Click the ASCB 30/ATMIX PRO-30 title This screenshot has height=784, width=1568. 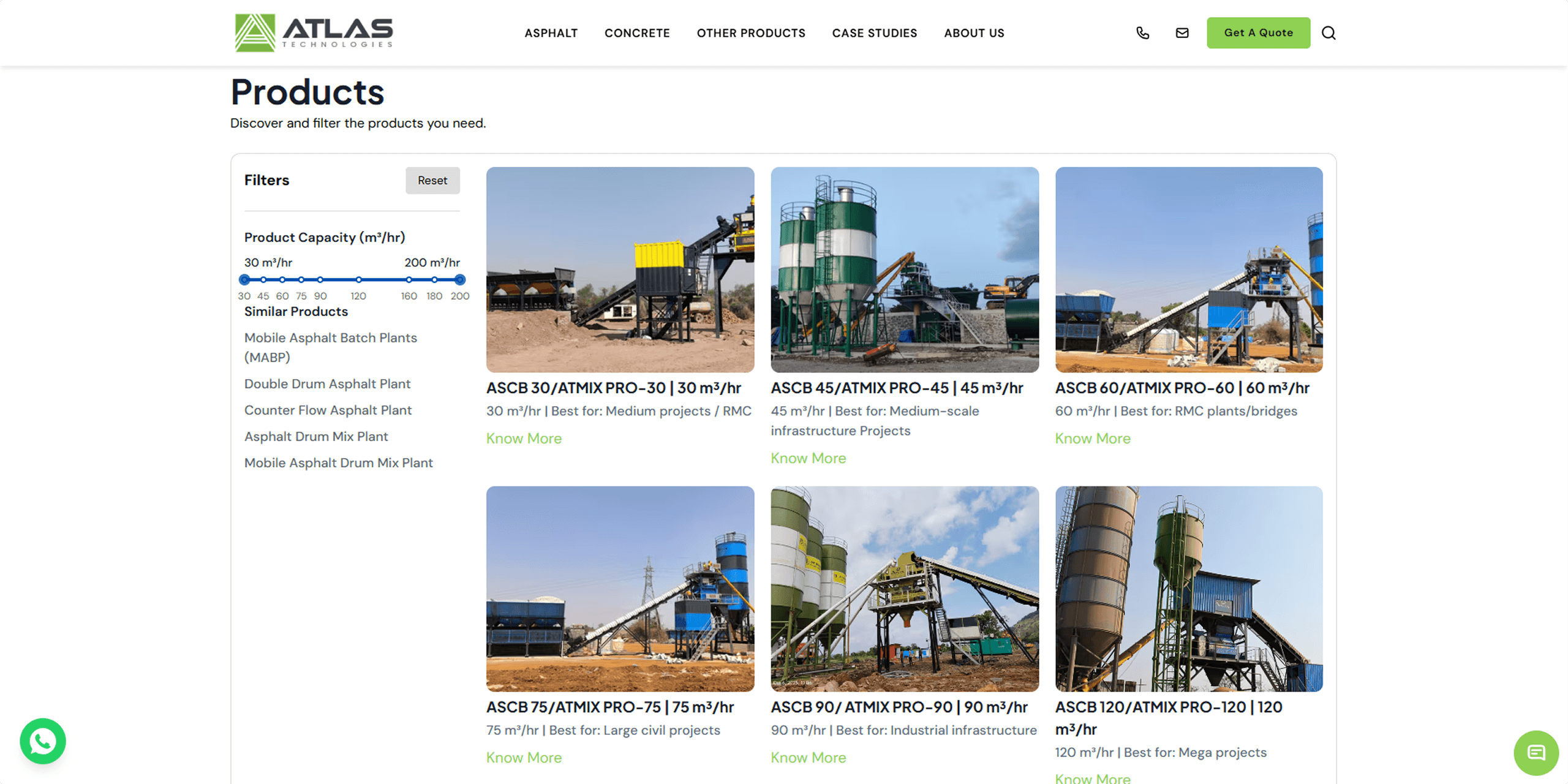coord(613,388)
